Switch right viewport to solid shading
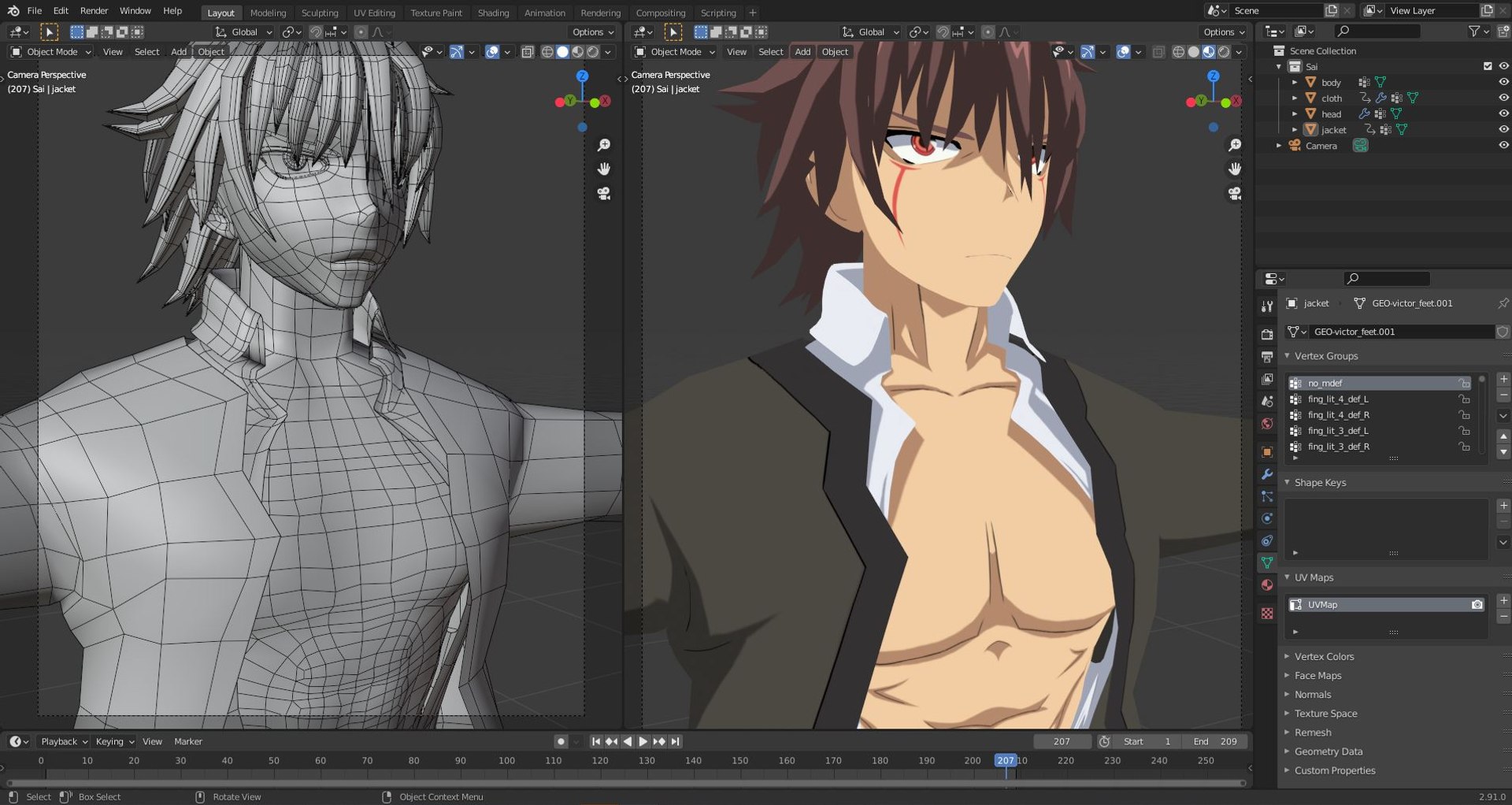The width and height of the screenshot is (1512, 805). 1194,52
